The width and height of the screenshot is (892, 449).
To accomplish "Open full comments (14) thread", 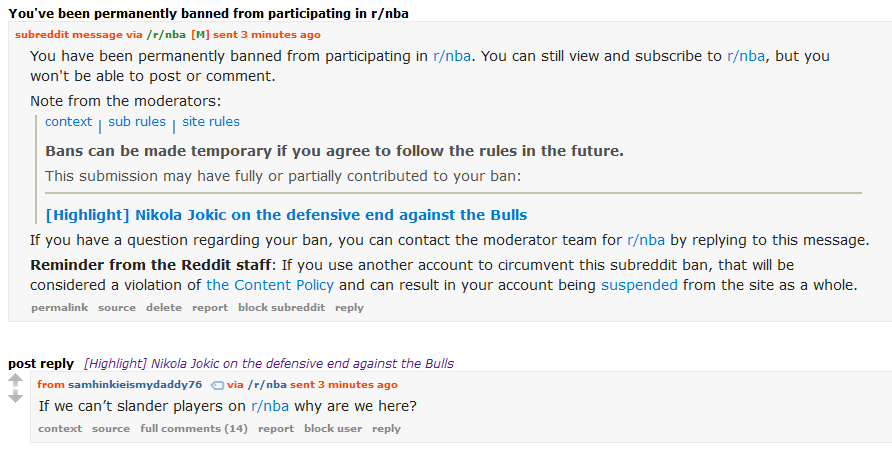I will click(x=194, y=429).
